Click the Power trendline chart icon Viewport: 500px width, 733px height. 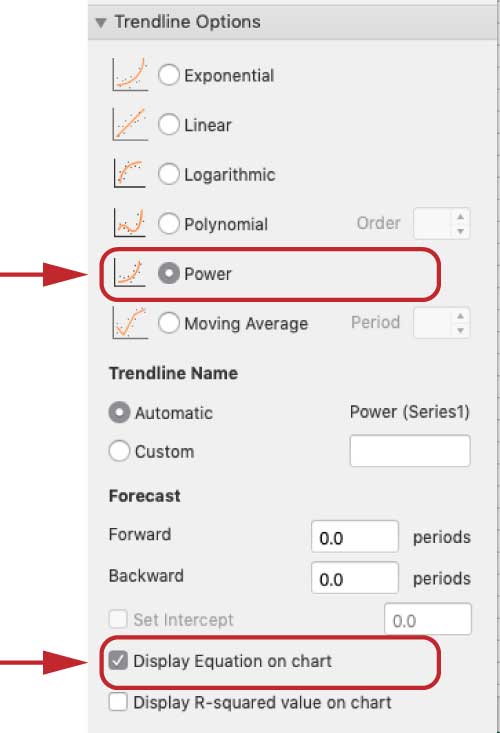(130, 273)
